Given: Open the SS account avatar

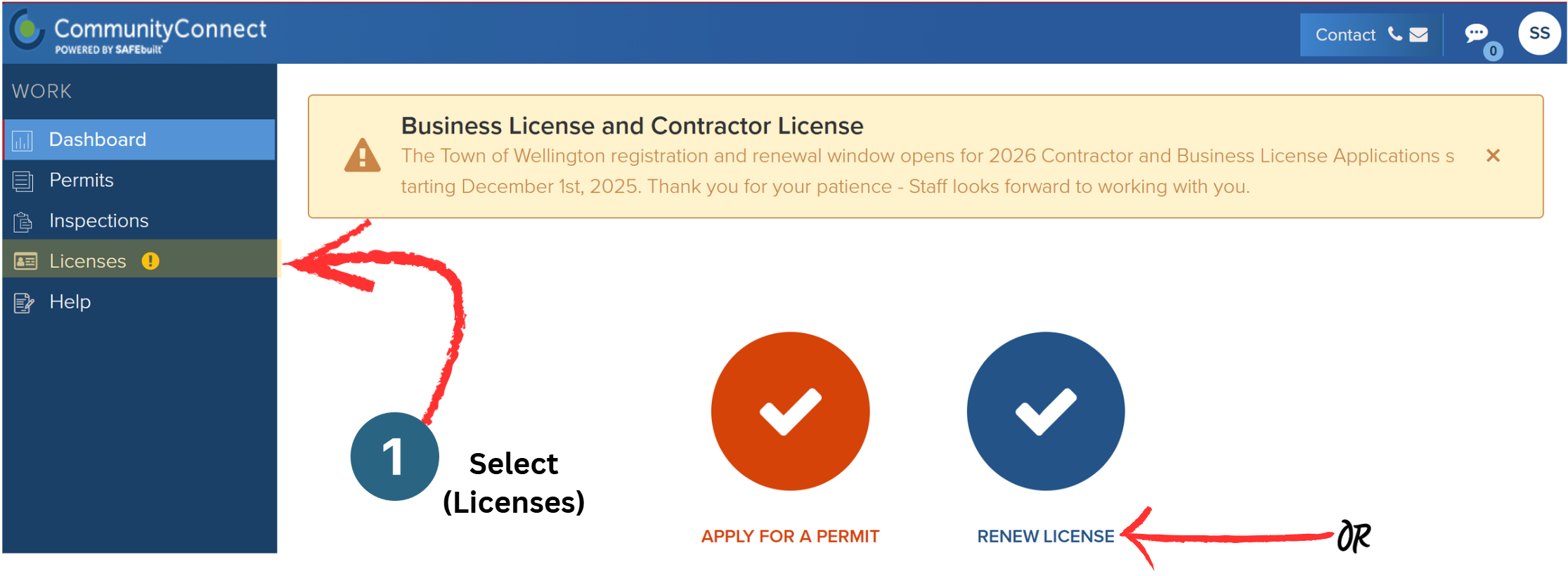Looking at the screenshot, I should 1539,32.
